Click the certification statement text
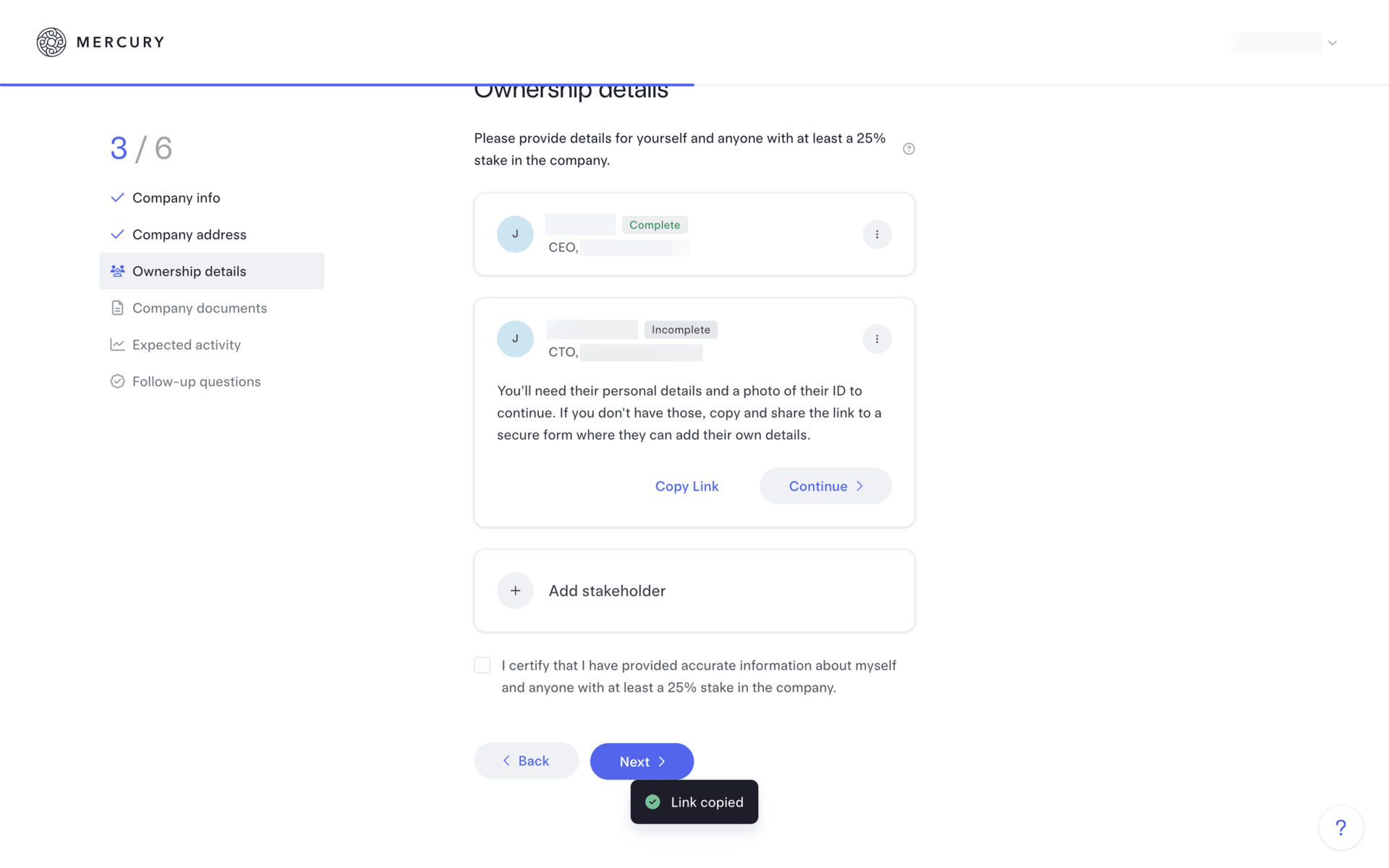This screenshot has height=868, width=1389. pyautogui.click(x=699, y=676)
